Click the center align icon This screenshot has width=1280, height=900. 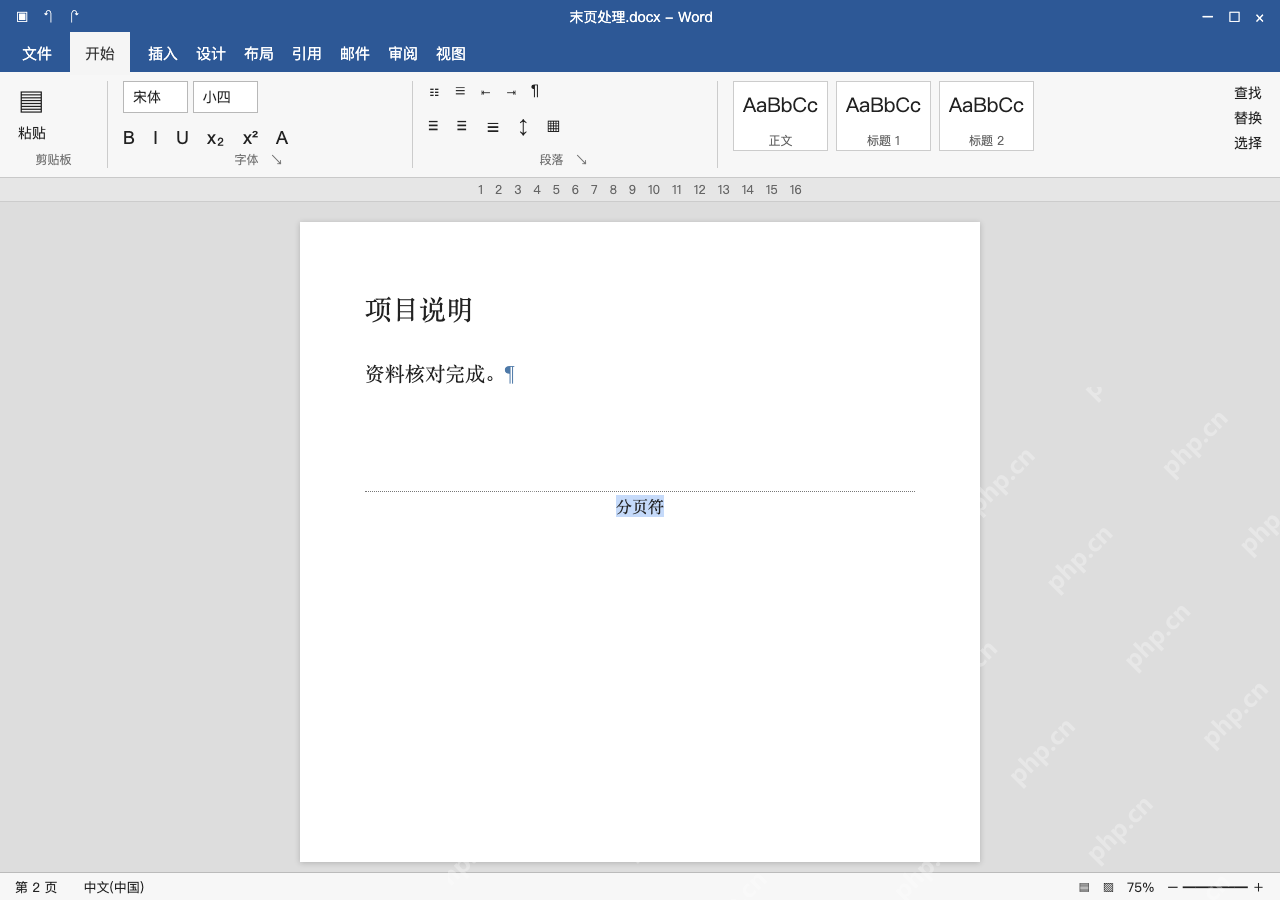click(462, 126)
